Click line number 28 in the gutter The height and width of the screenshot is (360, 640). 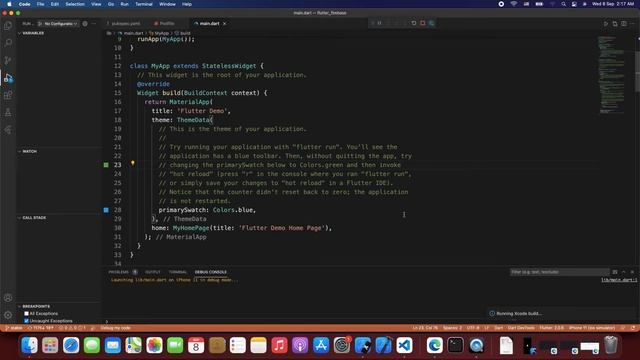[x=118, y=210]
